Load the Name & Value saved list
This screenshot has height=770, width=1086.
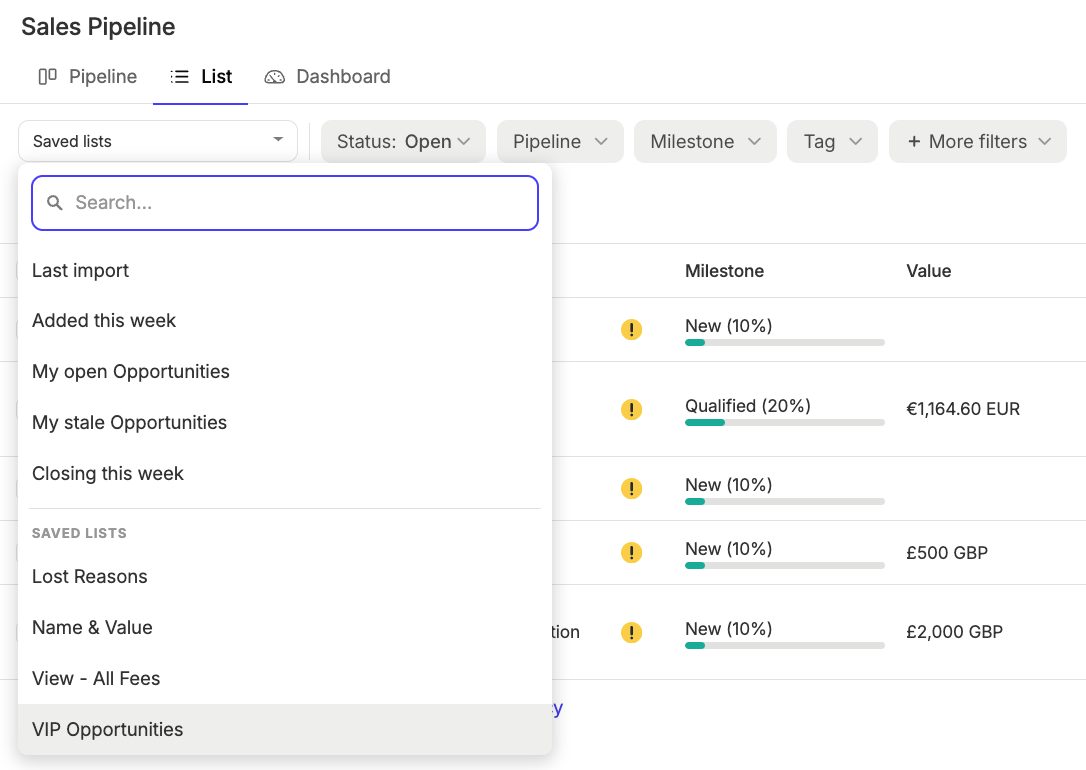click(285, 627)
